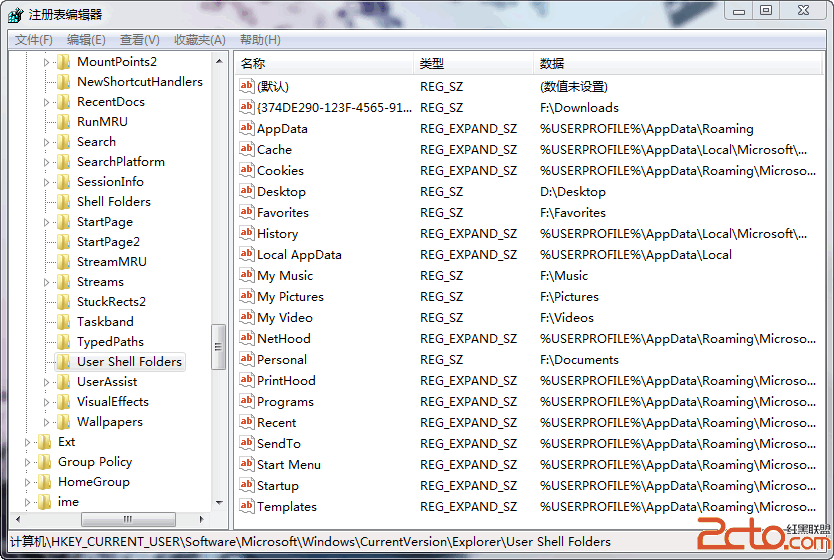Open the 查看(V) menu

point(139,40)
